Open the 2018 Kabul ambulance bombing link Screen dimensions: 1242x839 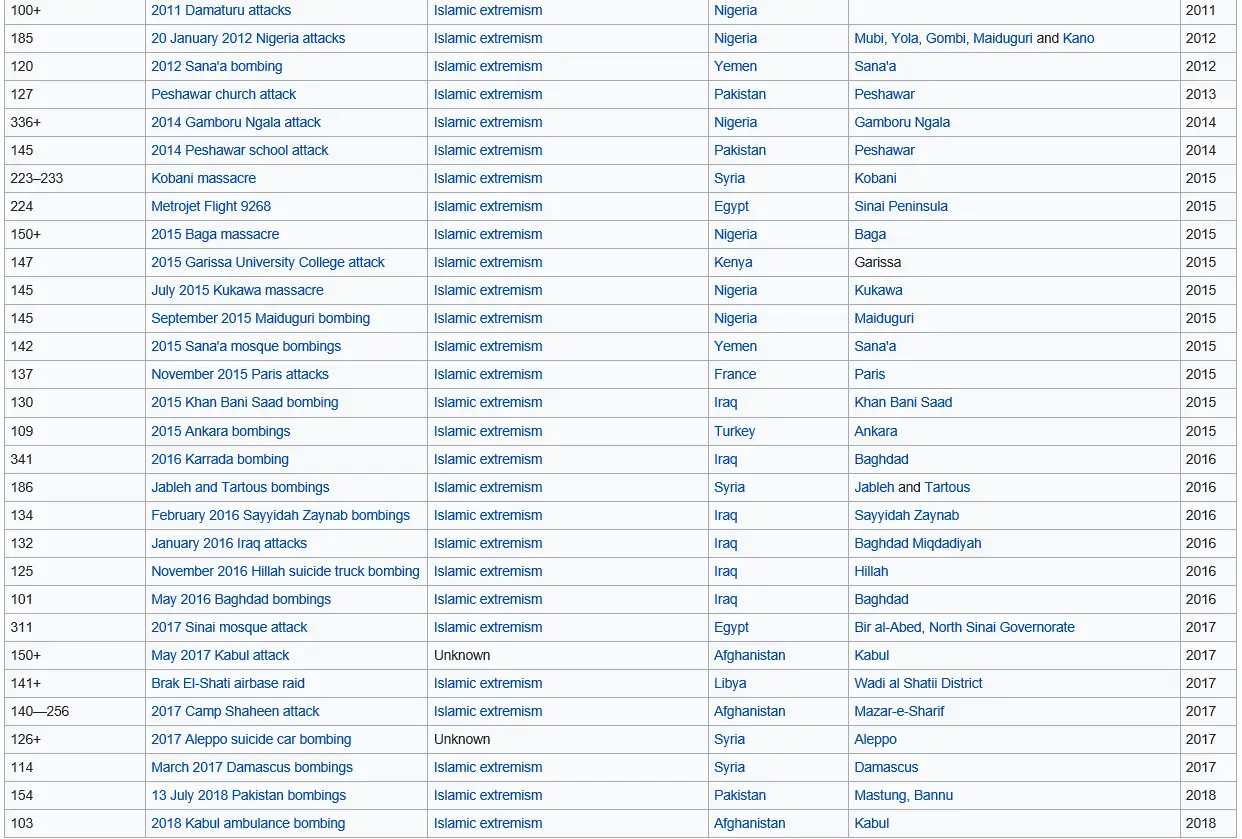(x=248, y=823)
